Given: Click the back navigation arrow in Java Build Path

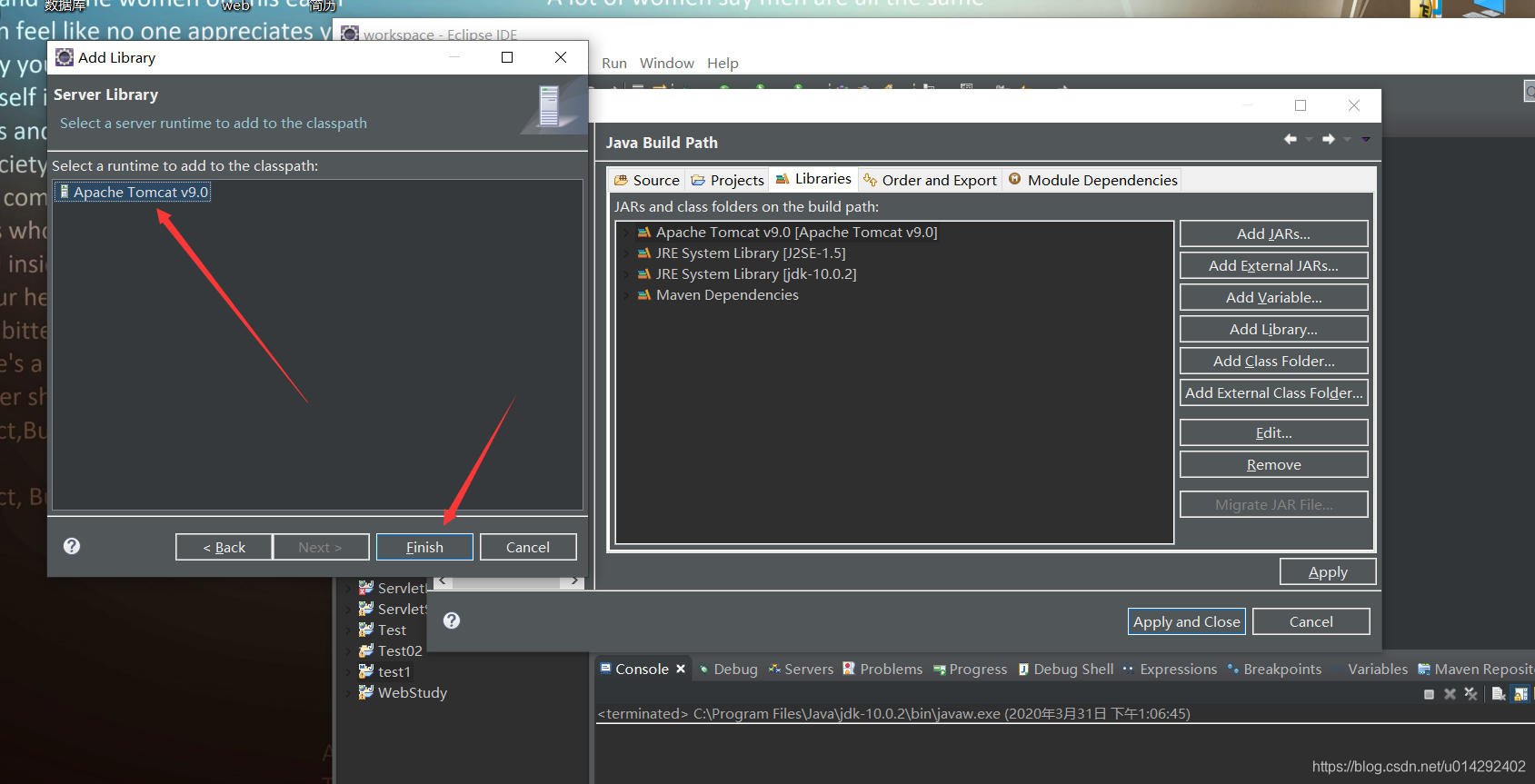Looking at the screenshot, I should click(x=1290, y=139).
